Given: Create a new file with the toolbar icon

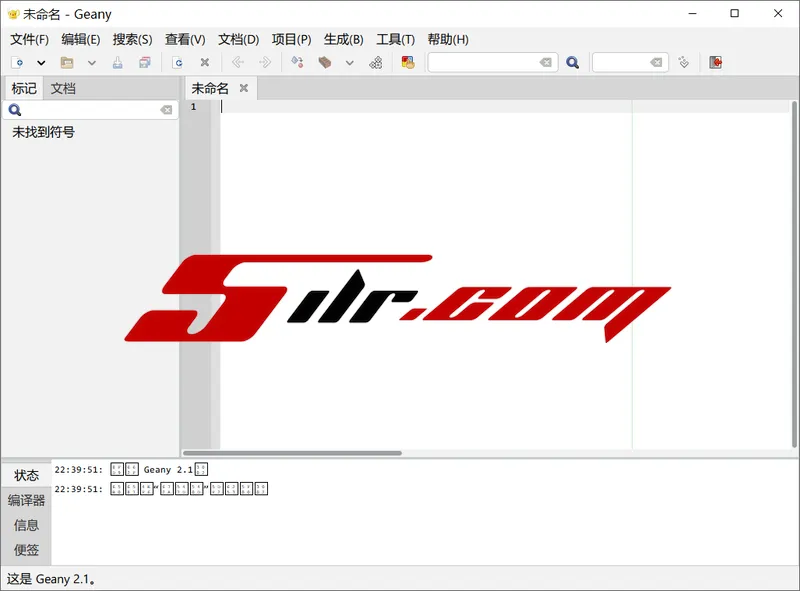Looking at the screenshot, I should 17,63.
